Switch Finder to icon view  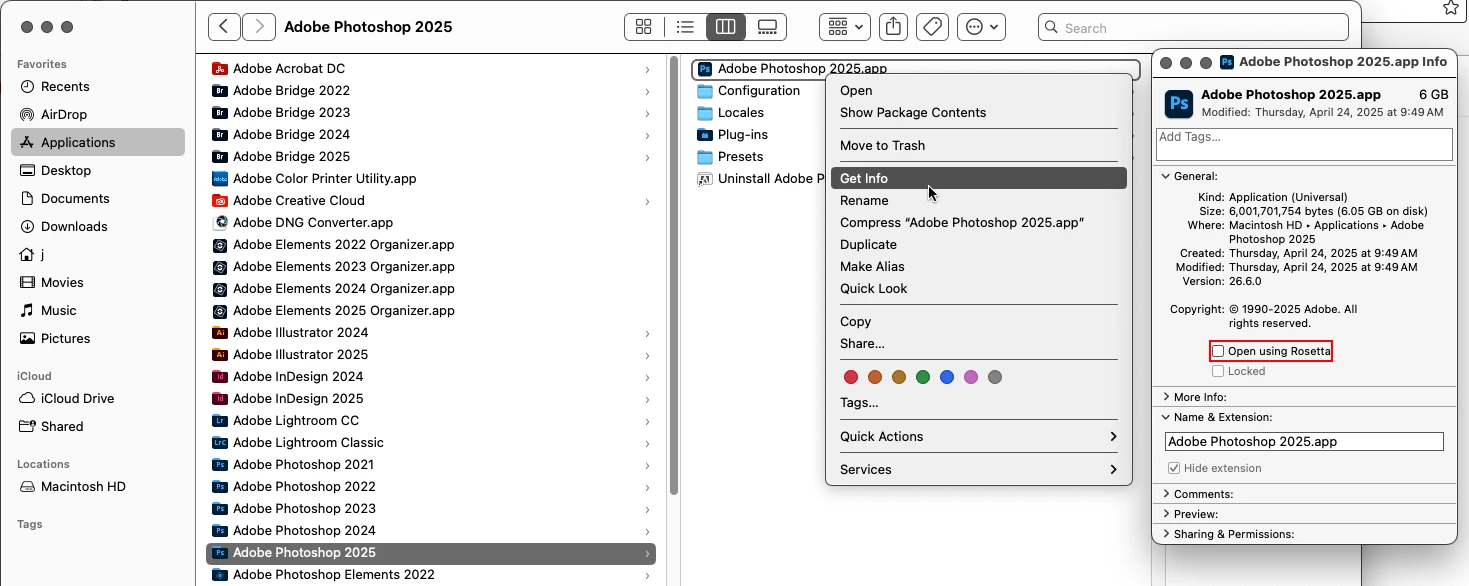point(644,27)
